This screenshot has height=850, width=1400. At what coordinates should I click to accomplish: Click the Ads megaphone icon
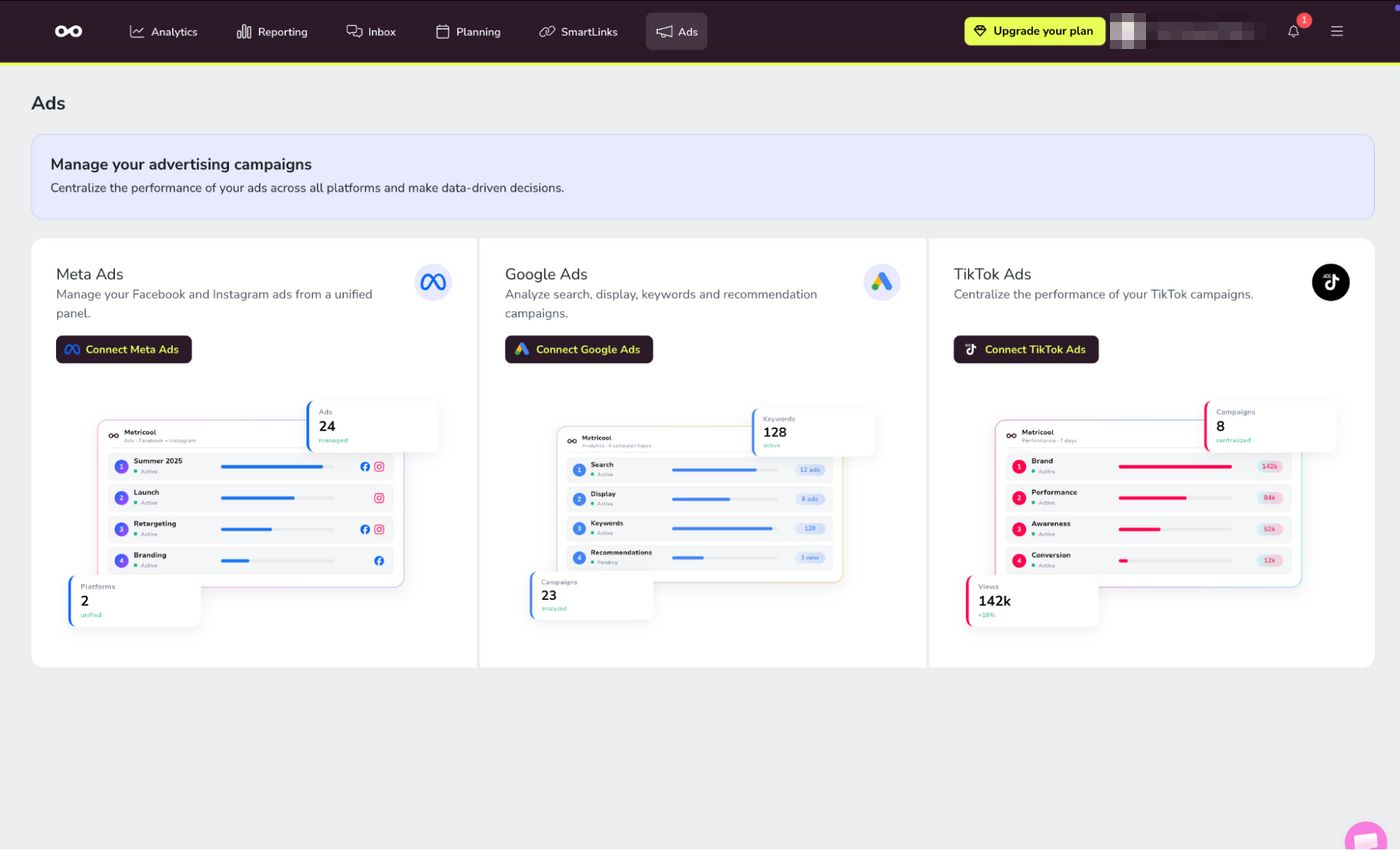coord(664,31)
